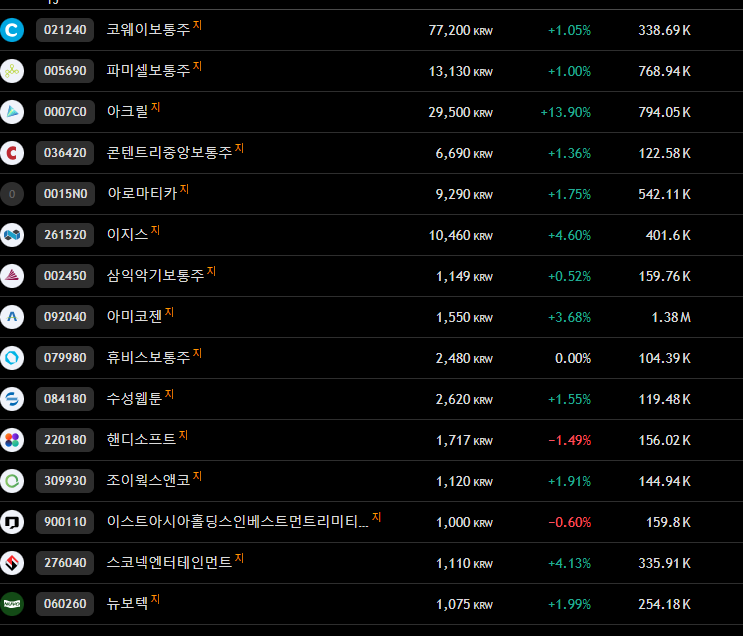This screenshot has height=636, width=743.
Task: Open the 스코넥엔터테인먼트 stock link
Action: (x=170, y=563)
